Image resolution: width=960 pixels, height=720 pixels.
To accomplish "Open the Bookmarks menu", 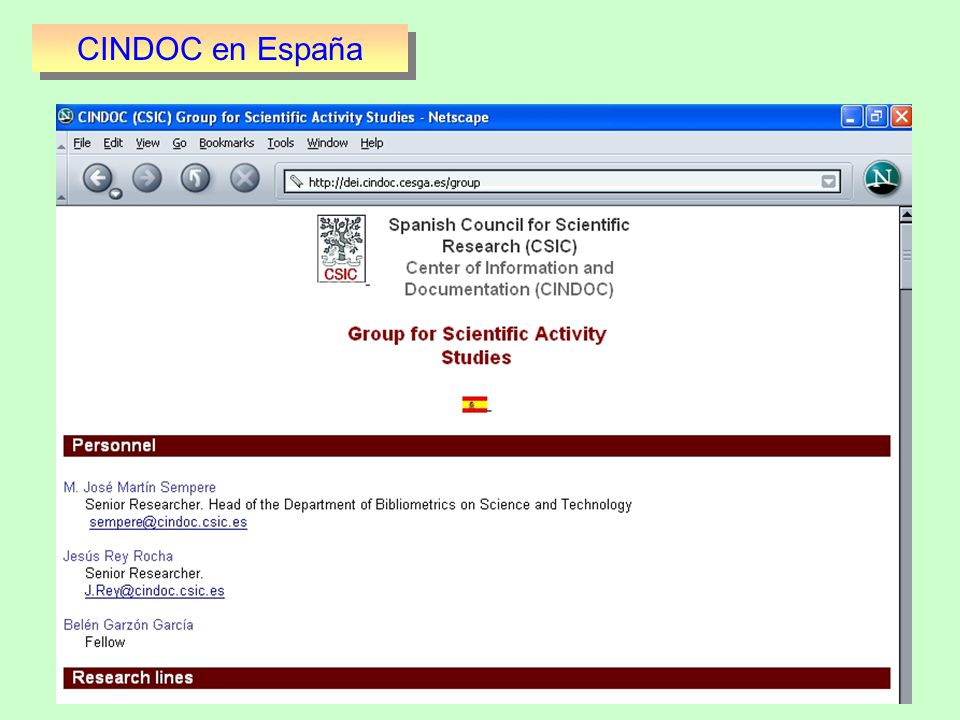I will pos(227,143).
